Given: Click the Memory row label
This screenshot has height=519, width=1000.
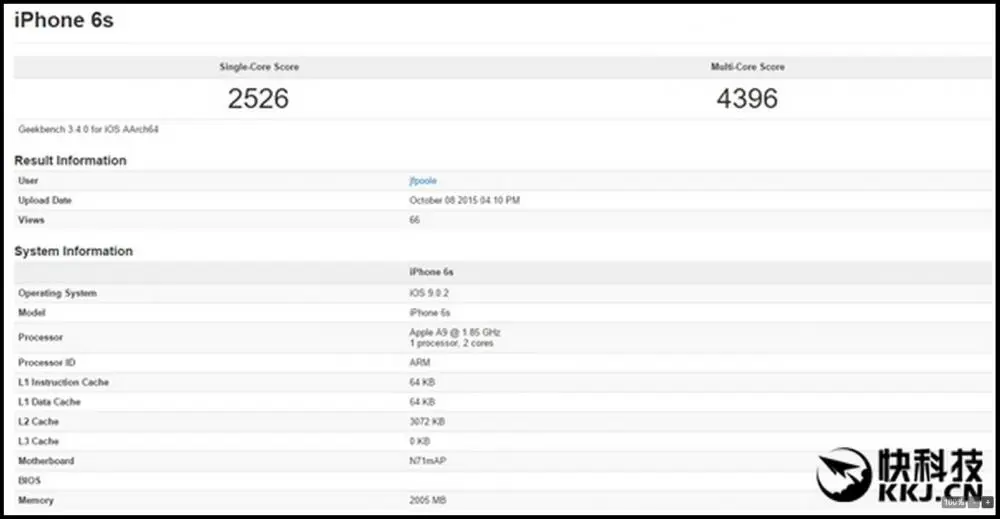Looking at the screenshot, I should tap(36, 501).
